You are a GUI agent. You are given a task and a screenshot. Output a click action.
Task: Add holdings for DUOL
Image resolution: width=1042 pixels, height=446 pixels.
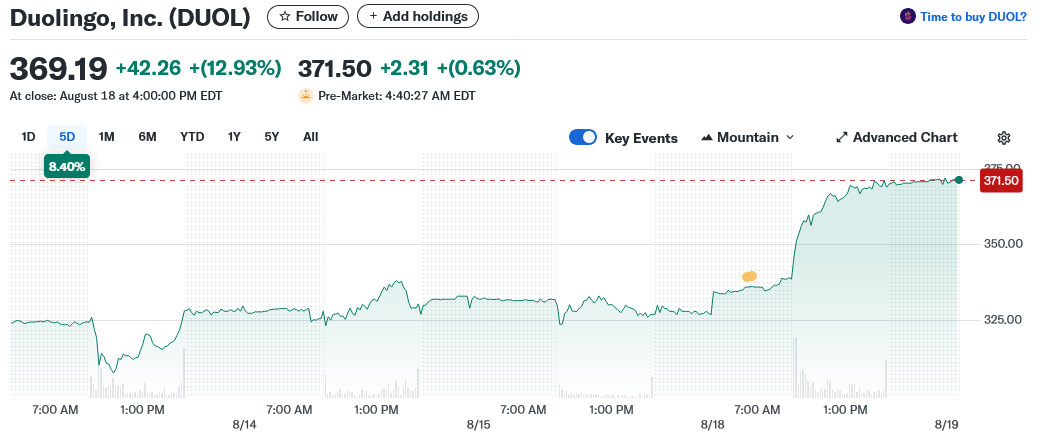(418, 17)
